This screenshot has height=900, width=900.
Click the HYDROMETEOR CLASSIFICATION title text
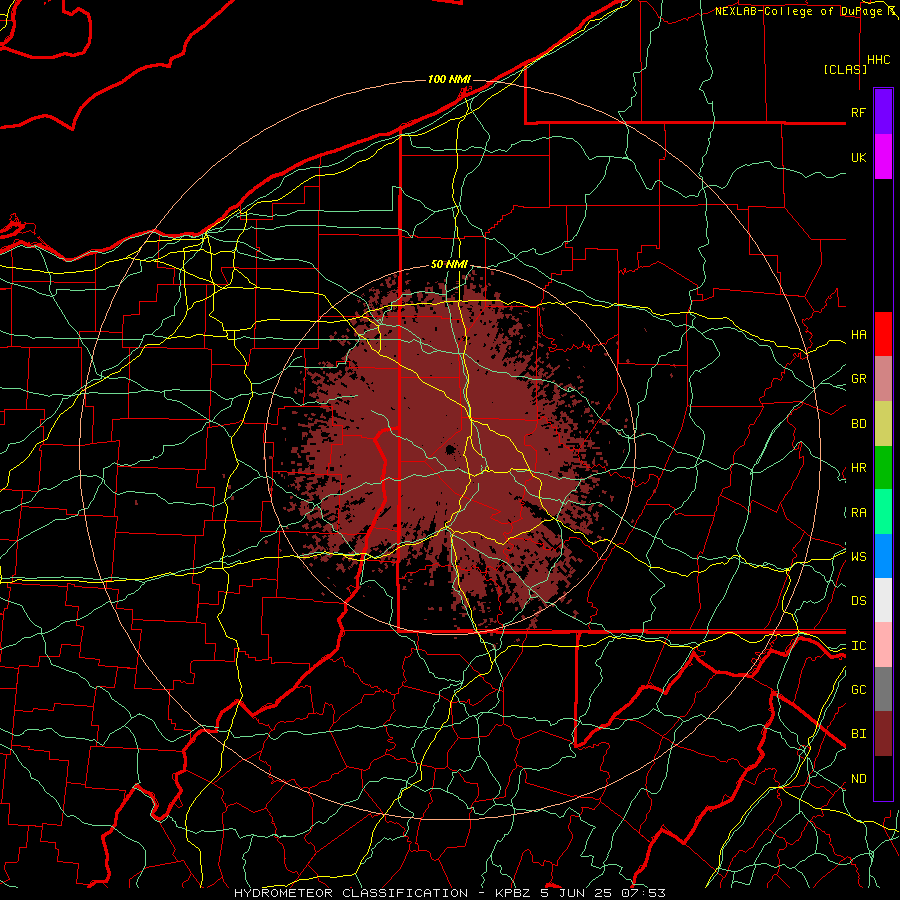coord(351,893)
